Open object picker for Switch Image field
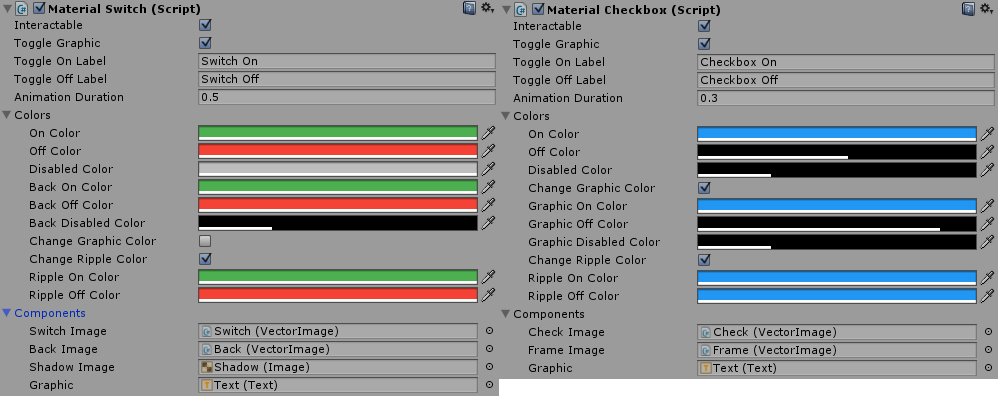 click(489, 331)
